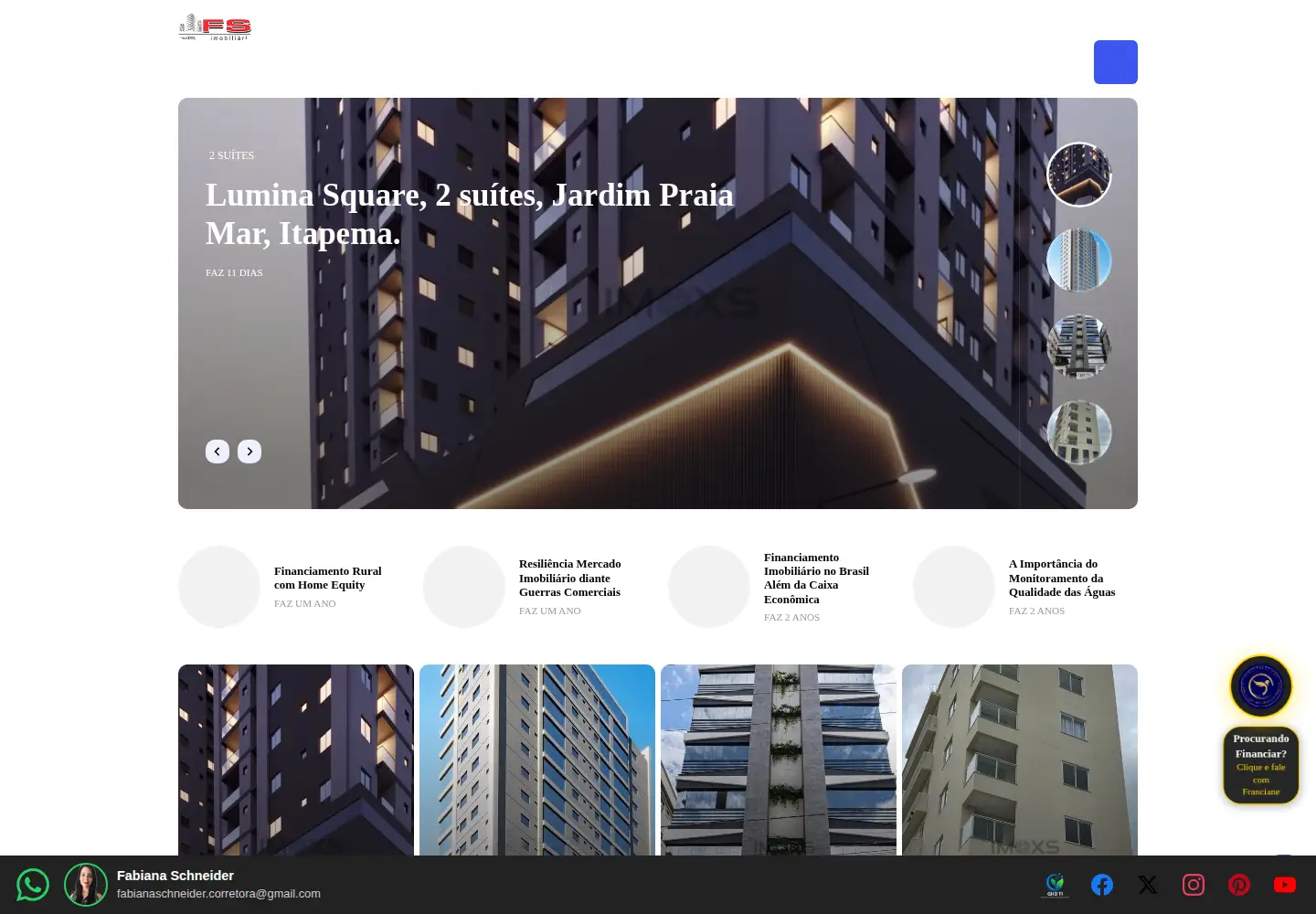Select the gray balcony building slider thumbnail
This screenshot has height=914, width=1316.
click(1079, 346)
